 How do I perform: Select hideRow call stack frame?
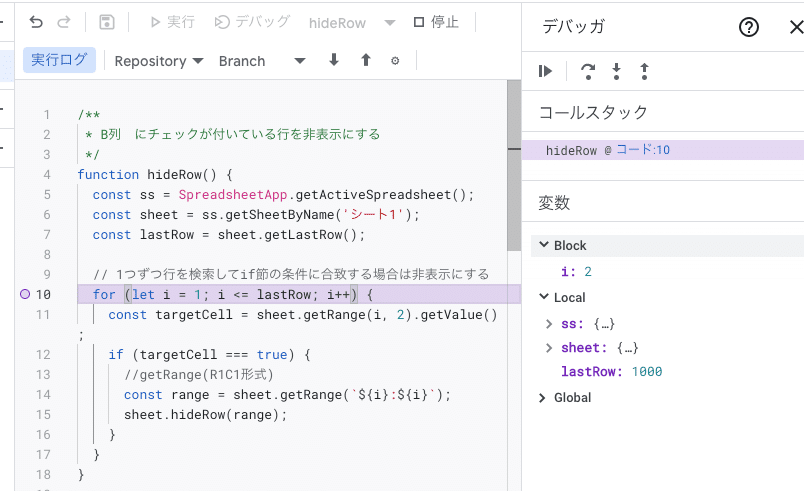coord(663,150)
